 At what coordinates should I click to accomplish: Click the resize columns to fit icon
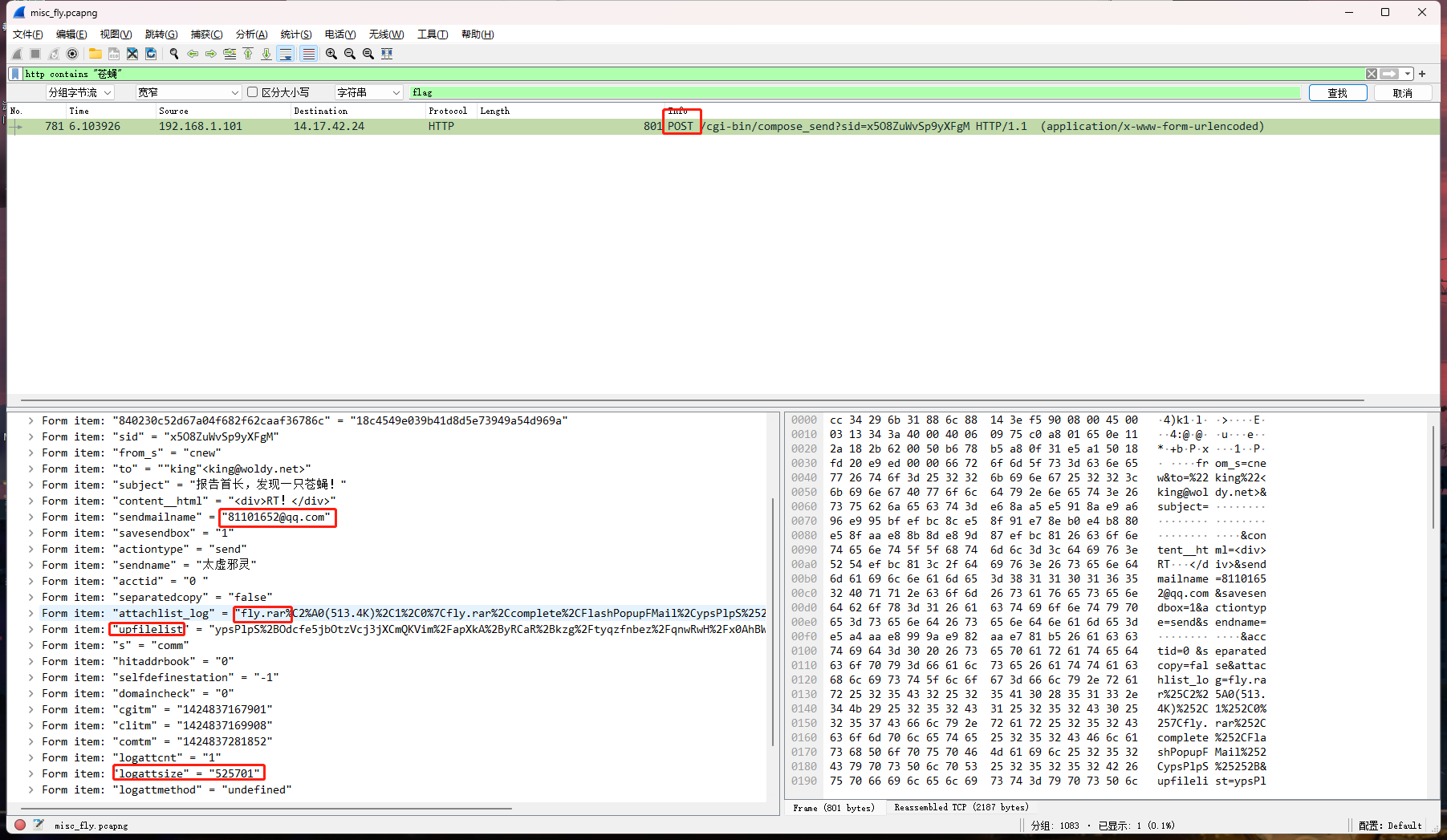pyautogui.click(x=387, y=54)
